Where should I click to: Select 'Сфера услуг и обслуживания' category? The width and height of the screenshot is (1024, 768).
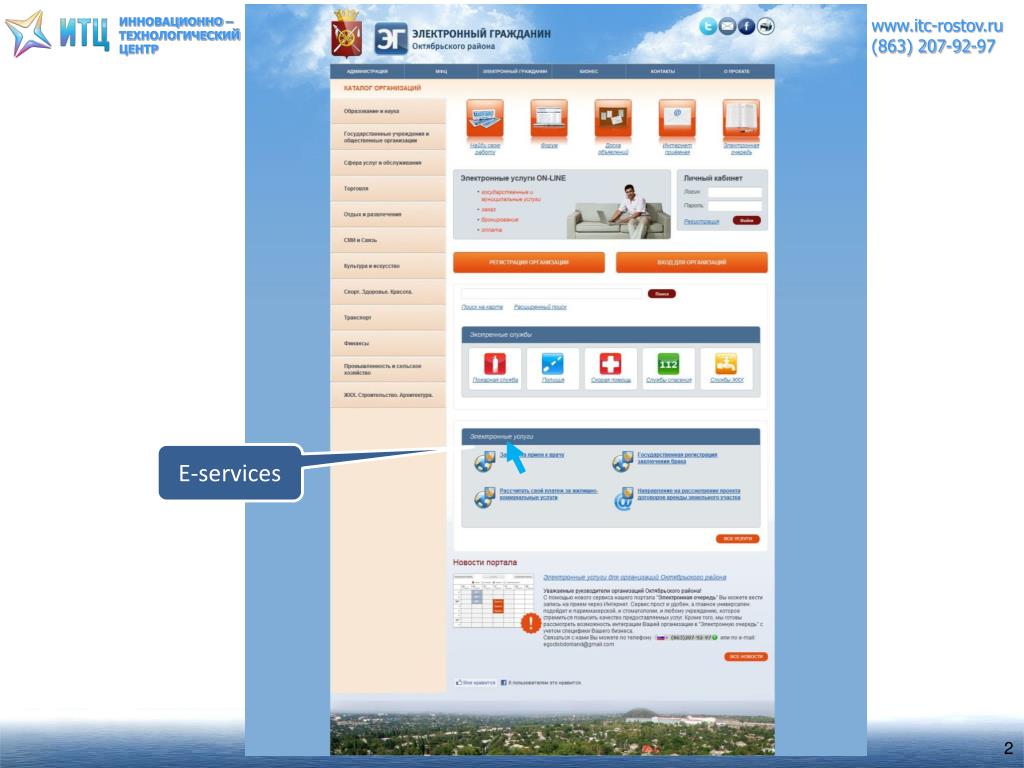pos(388,163)
